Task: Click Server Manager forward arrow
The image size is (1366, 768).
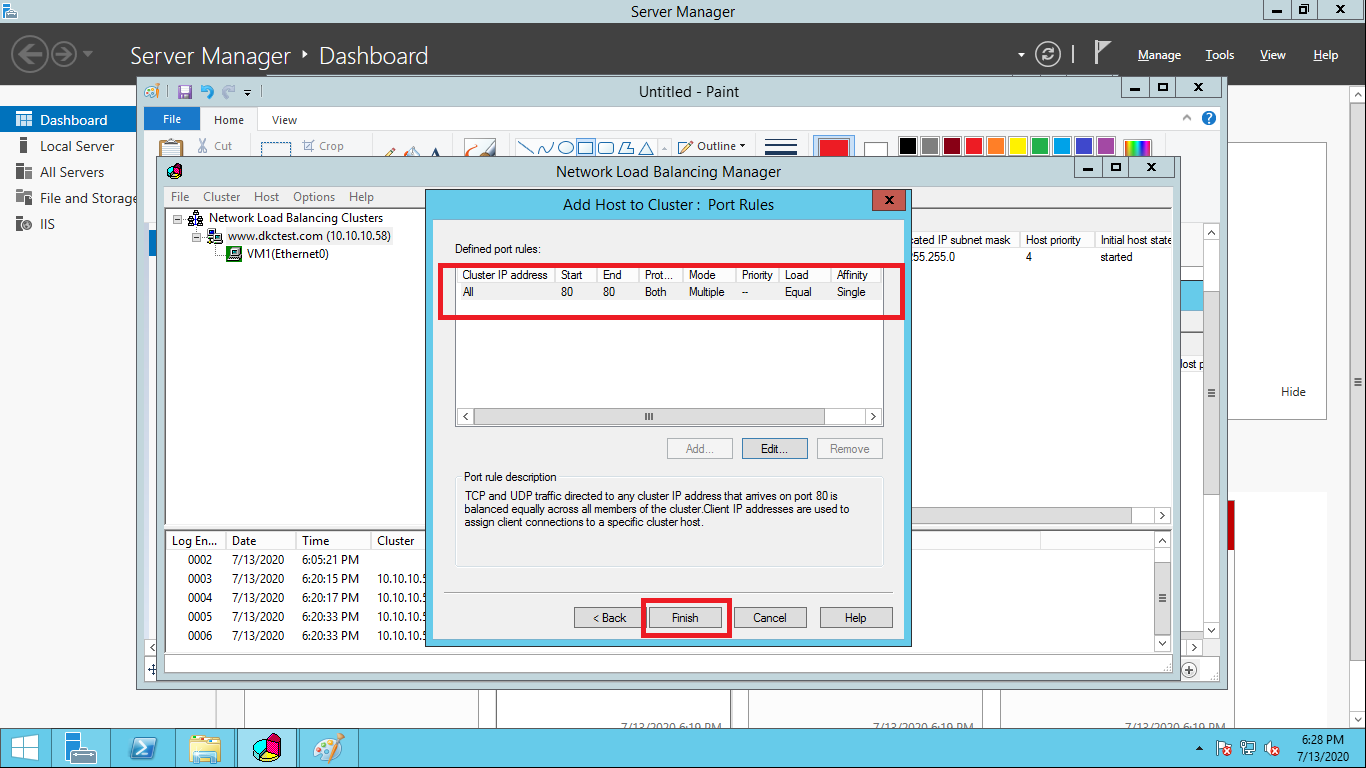Action: [x=63, y=53]
